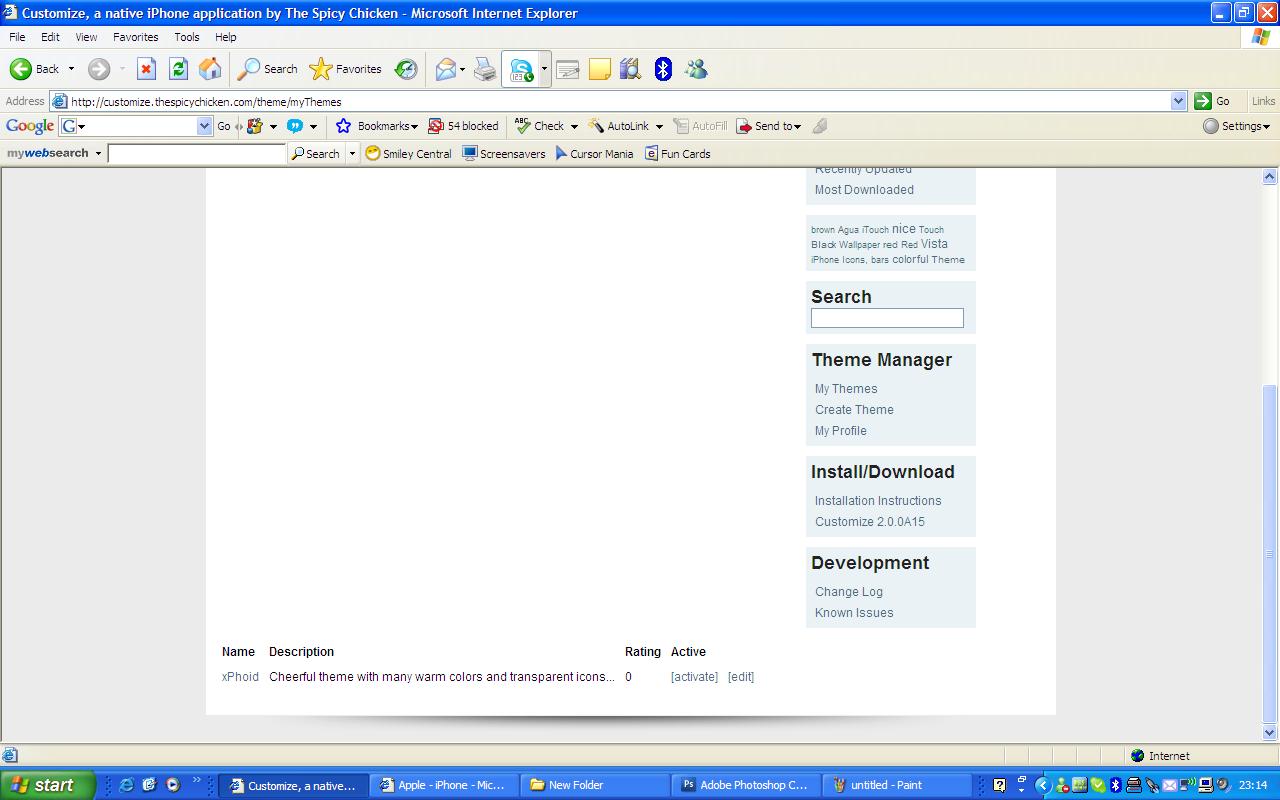Open the Known Issues link
The height and width of the screenshot is (800, 1280).
pos(854,613)
